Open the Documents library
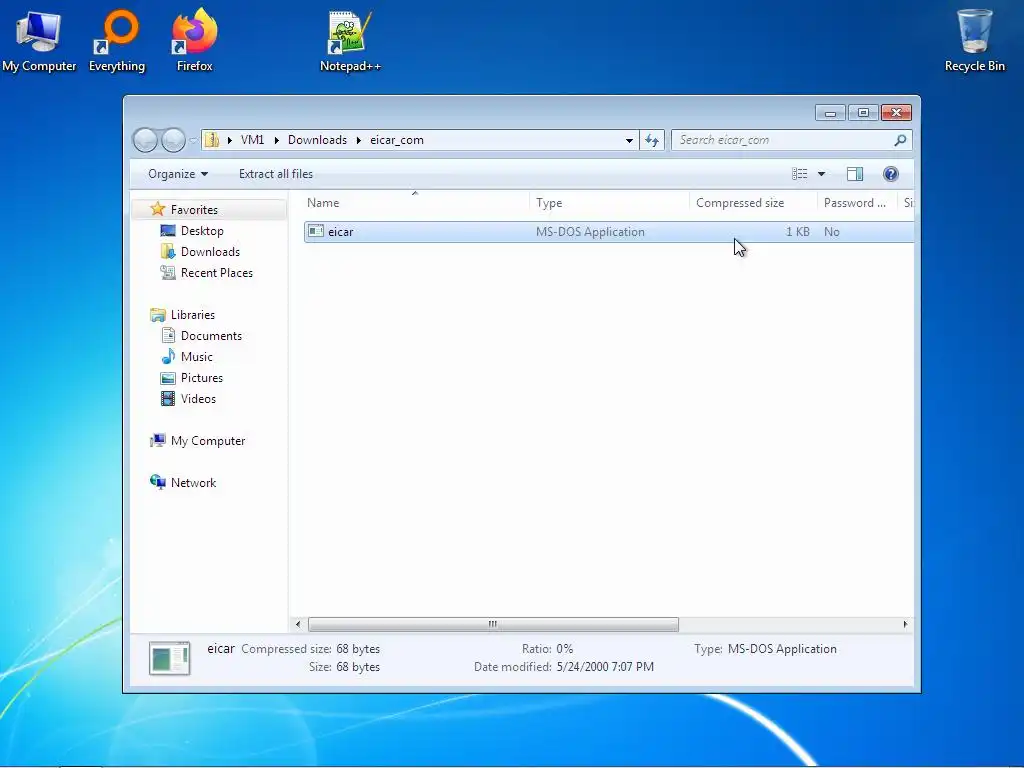 click(x=211, y=335)
